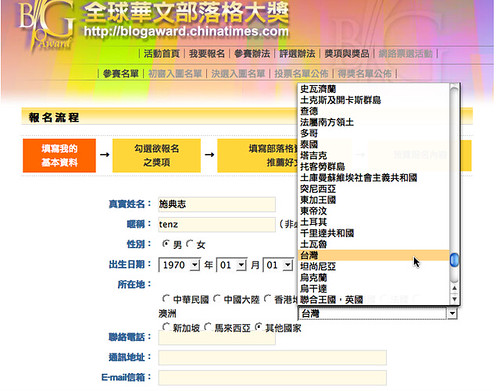Image resolution: width=500 pixels, height=391 pixels.
Task: Select 土庫曼蘇維埃社會主義共和國 from the list
Action: pos(373,178)
